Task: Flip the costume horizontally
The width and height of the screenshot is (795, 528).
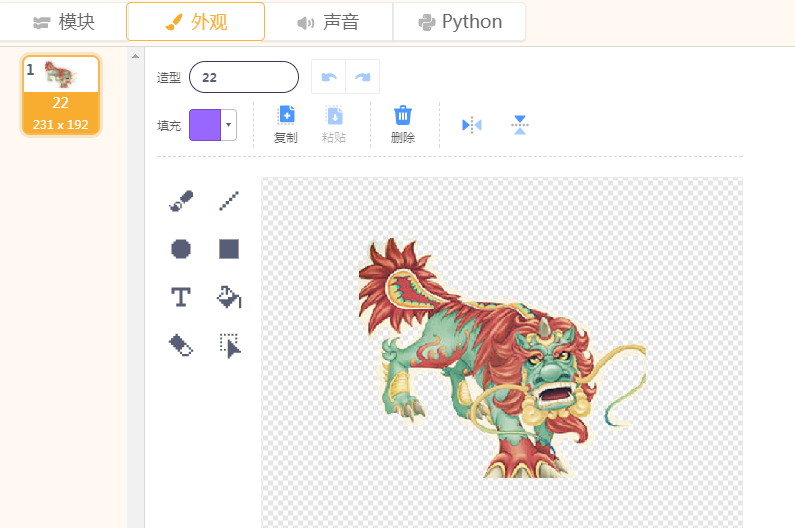Action: [x=472, y=125]
